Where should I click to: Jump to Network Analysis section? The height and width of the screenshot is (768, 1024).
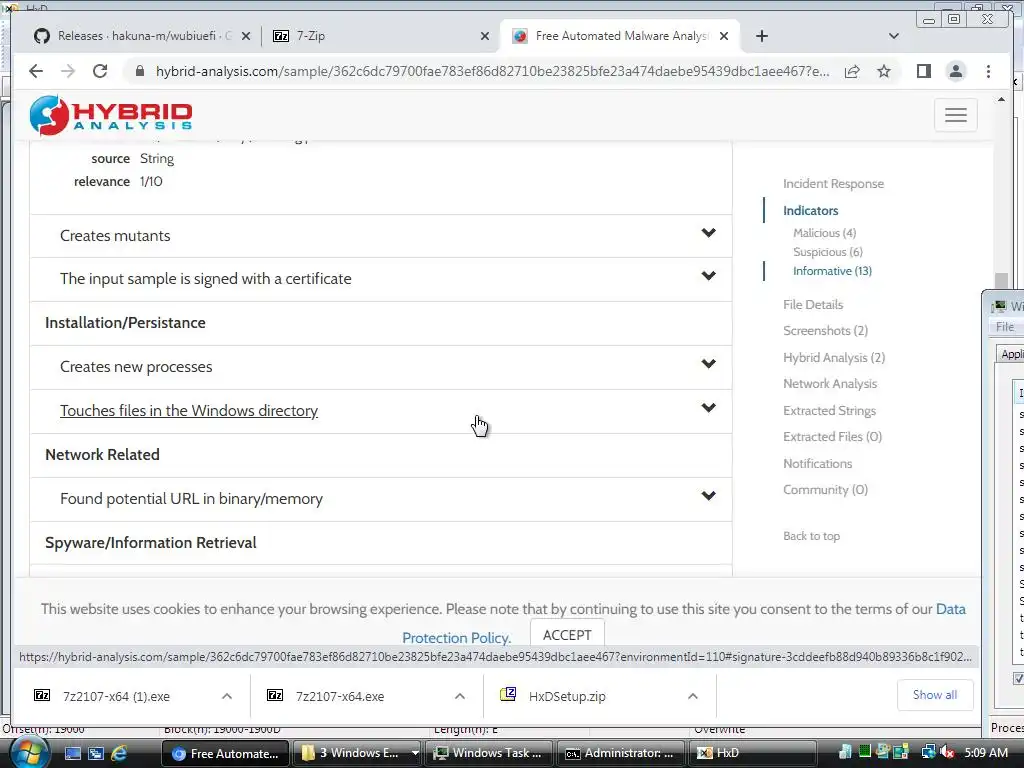[x=830, y=383]
